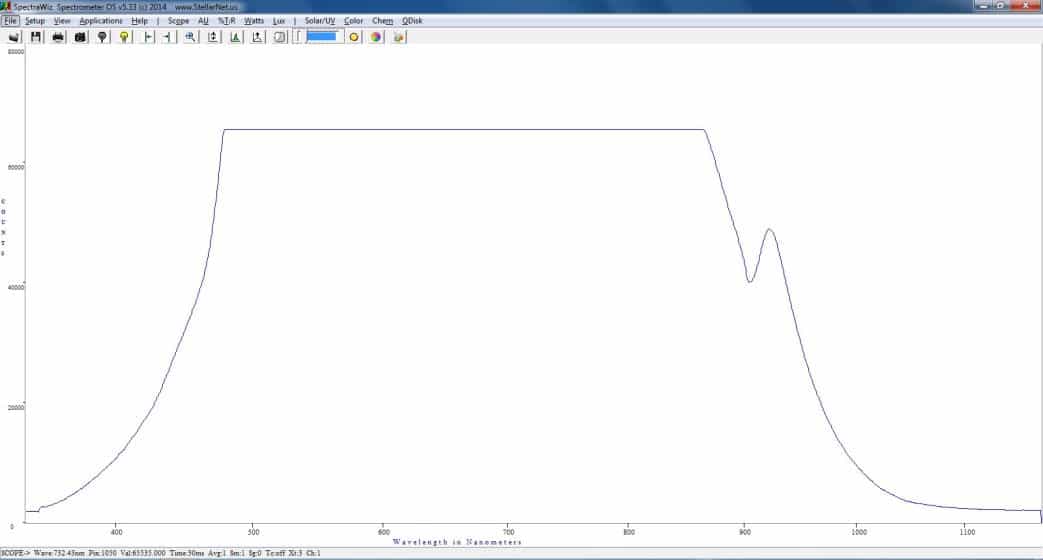Click the 'Wavelength in Nanometers' axis label
This screenshot has height=560, width=1043.
(x=457, y=542)
